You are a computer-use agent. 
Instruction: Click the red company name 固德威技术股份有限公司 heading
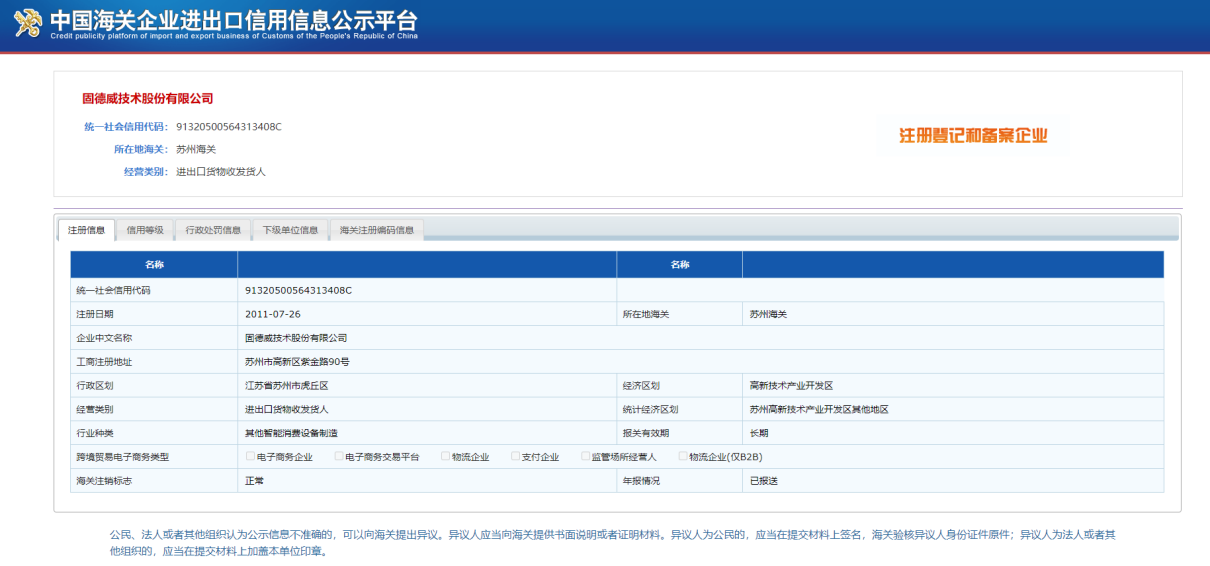pyautogui.click(x=148, y=99)
